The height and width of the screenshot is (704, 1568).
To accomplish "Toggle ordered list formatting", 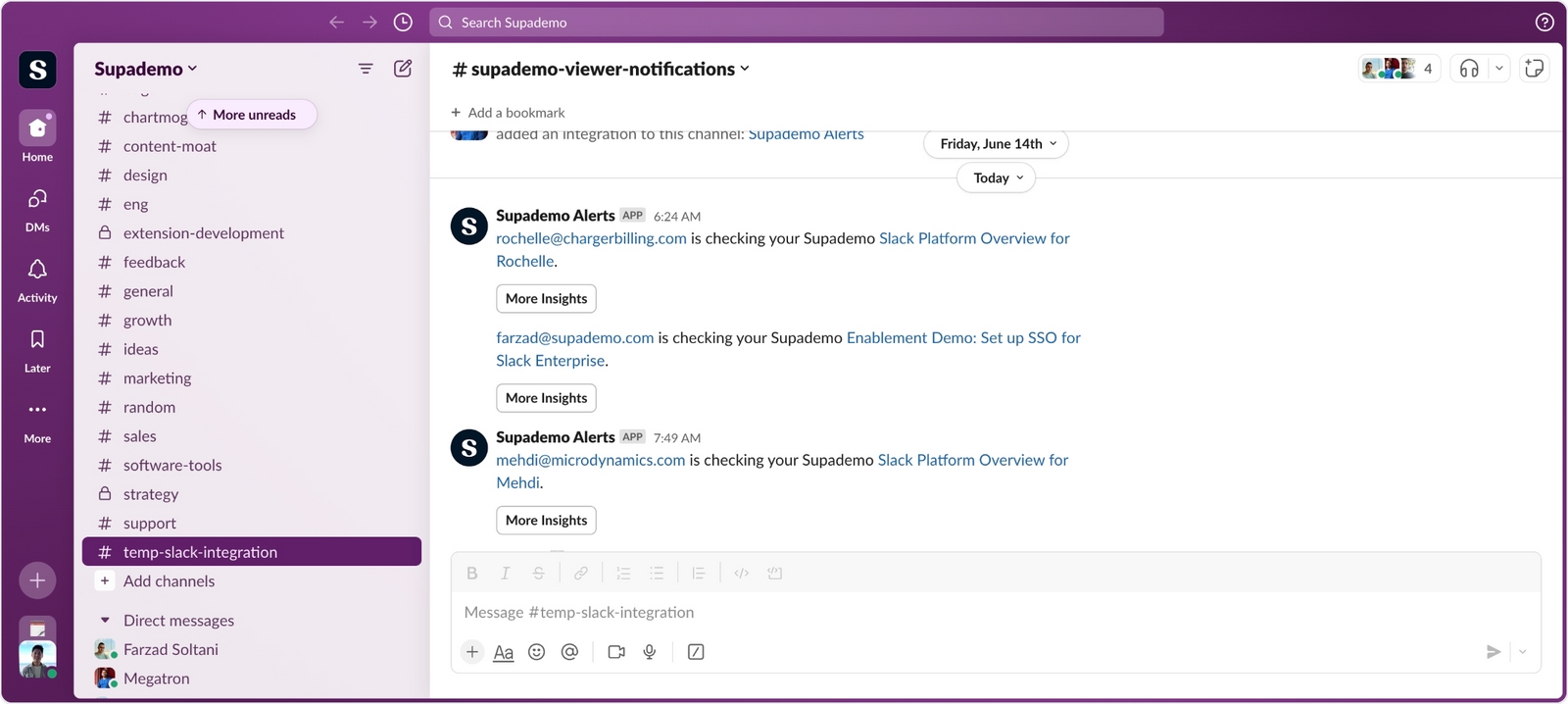I will tap(623, 574).
